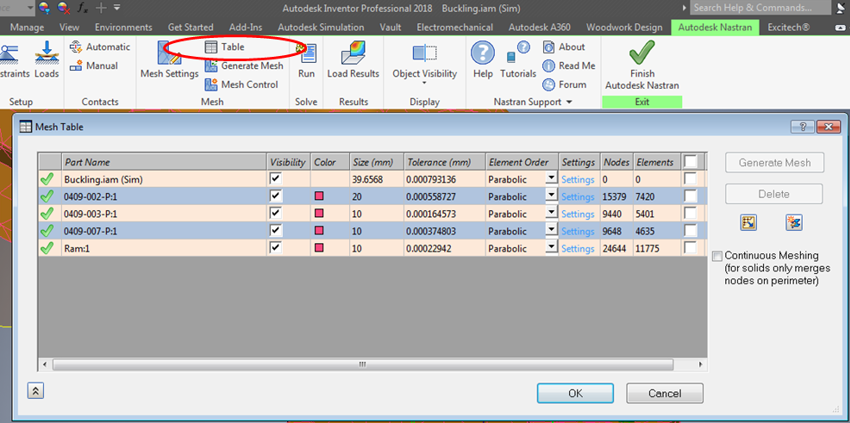
Task: Open Nastran Help
Action: [482, 61]
